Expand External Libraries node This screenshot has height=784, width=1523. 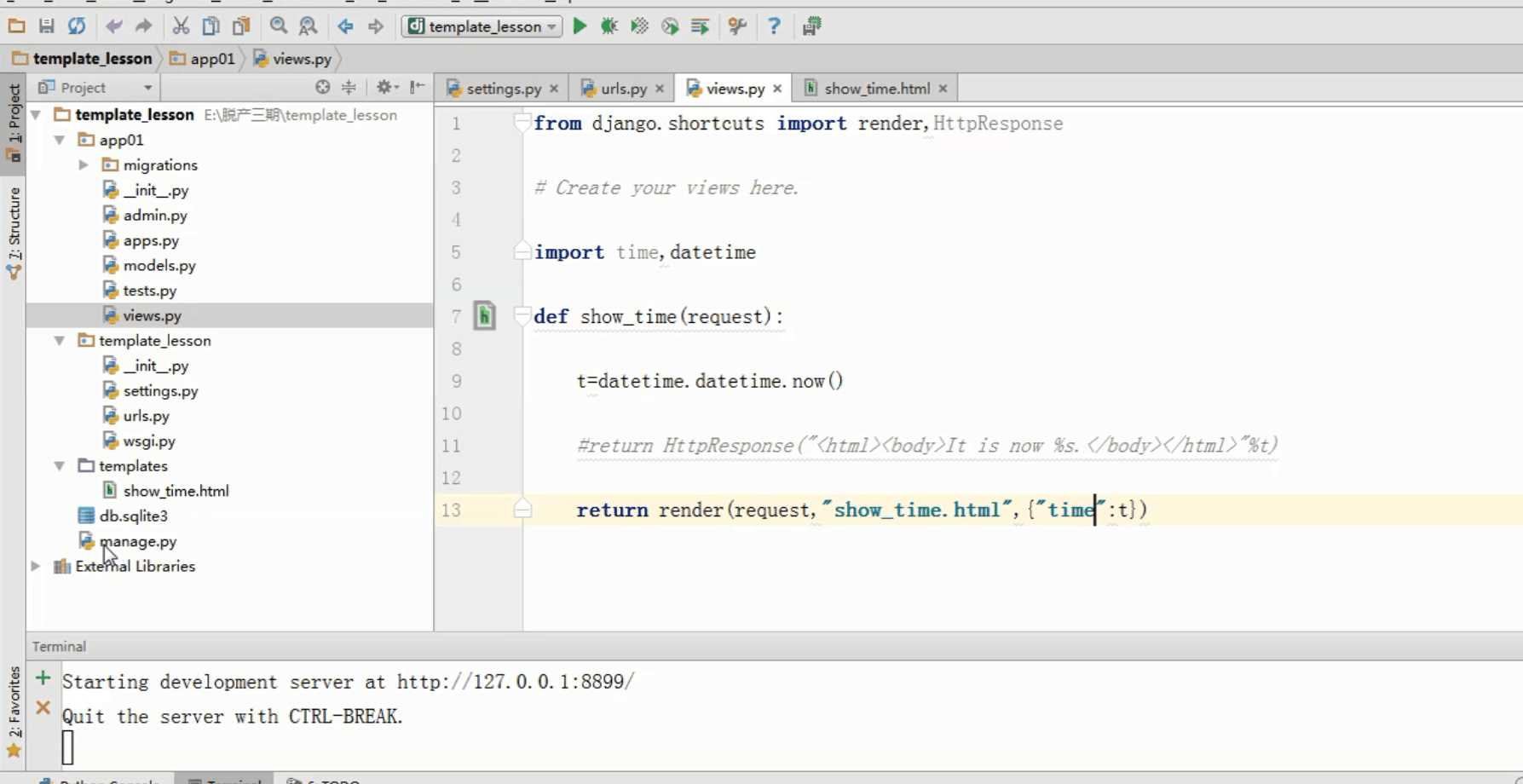[x=36, y=566]
